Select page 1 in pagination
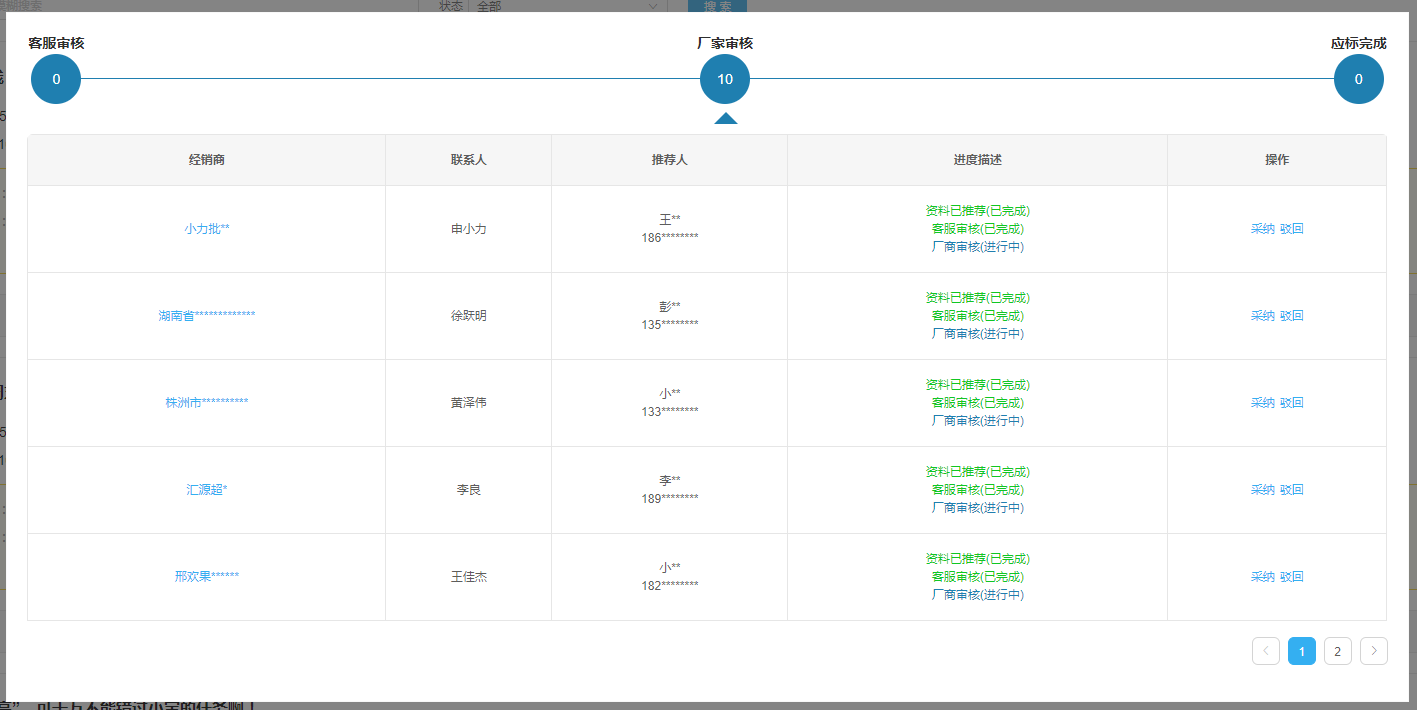The height and width of the screenshot is (710, 1417). 1301,651
